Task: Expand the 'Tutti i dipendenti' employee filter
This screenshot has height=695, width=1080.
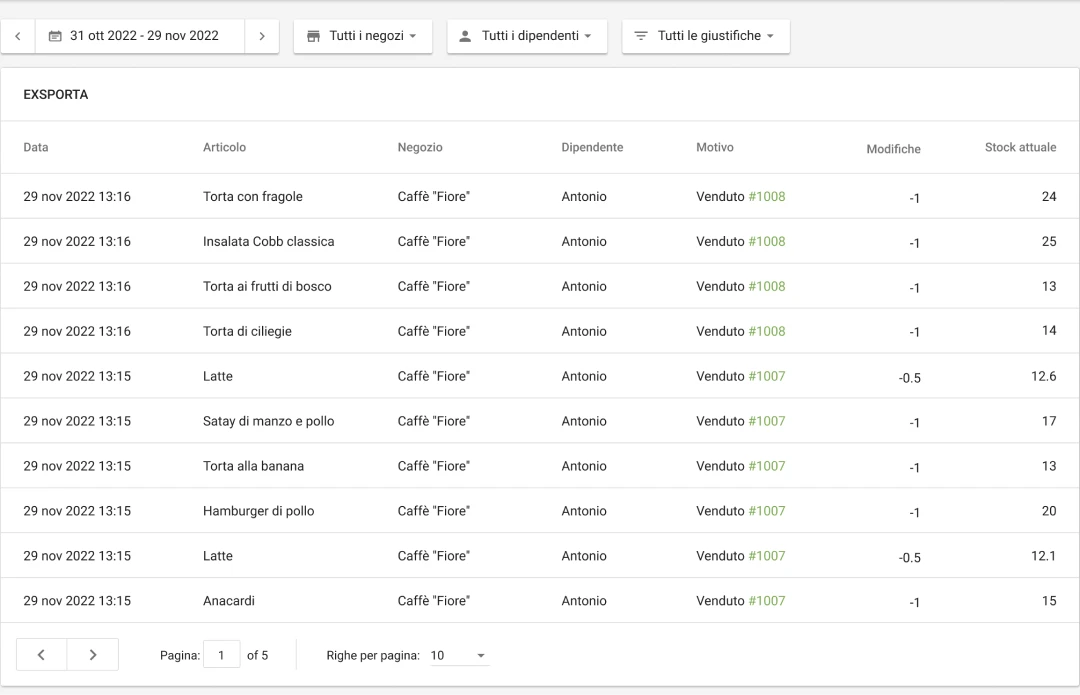Action: (x=527, y=36)
